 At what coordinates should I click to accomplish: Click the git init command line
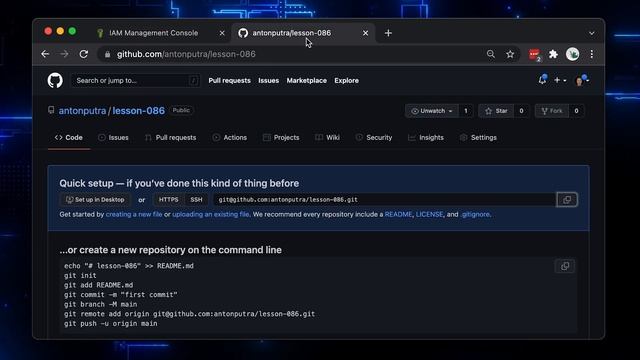pos(80,276)
